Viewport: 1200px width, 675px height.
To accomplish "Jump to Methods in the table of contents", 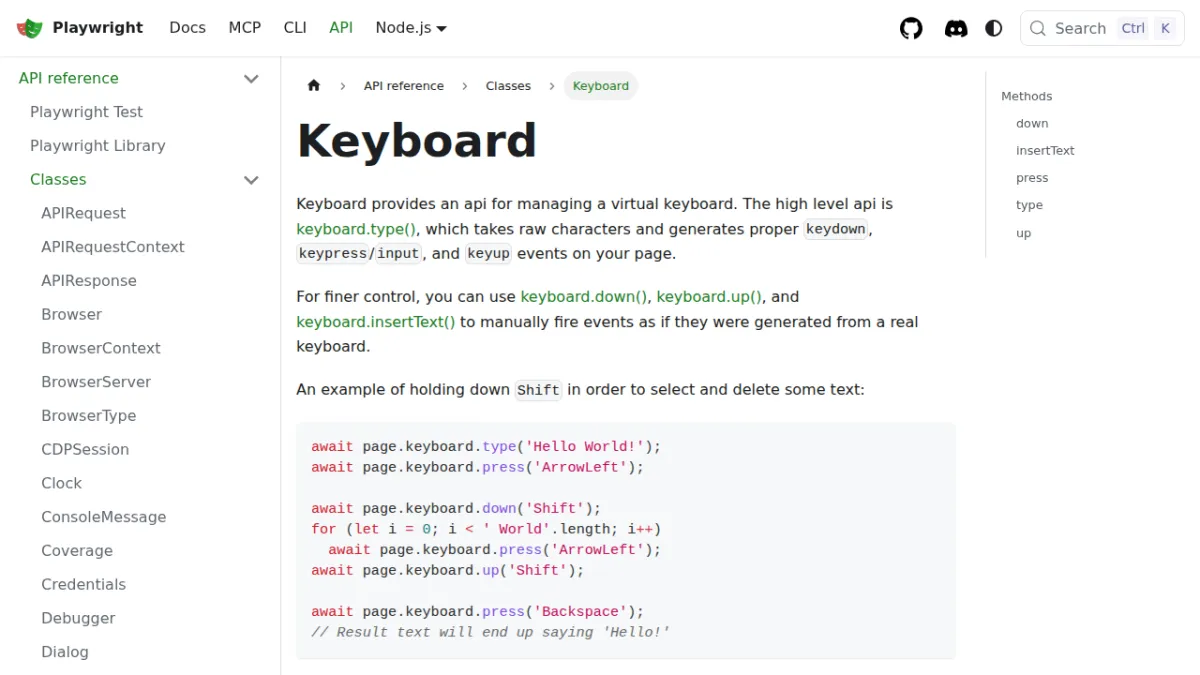I will [x=1027, y=96].
